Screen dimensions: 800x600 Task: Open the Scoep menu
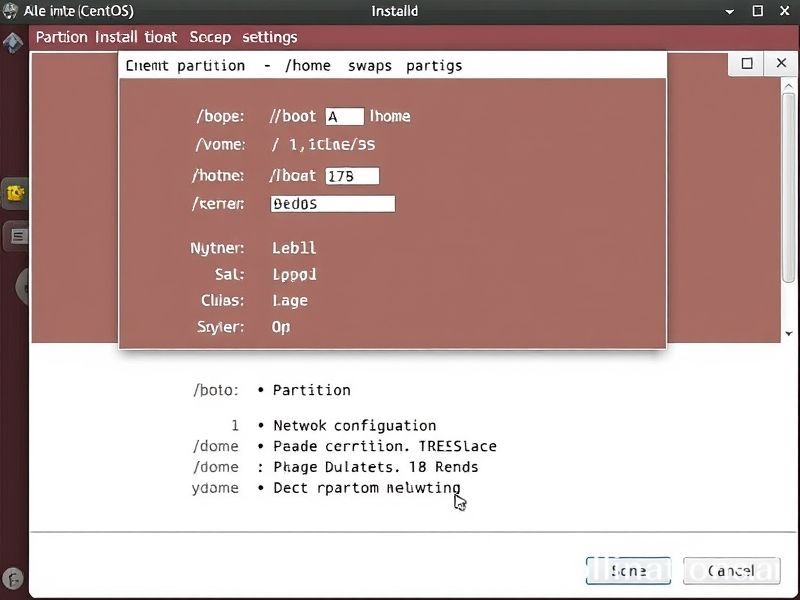(x=210, y=37)
